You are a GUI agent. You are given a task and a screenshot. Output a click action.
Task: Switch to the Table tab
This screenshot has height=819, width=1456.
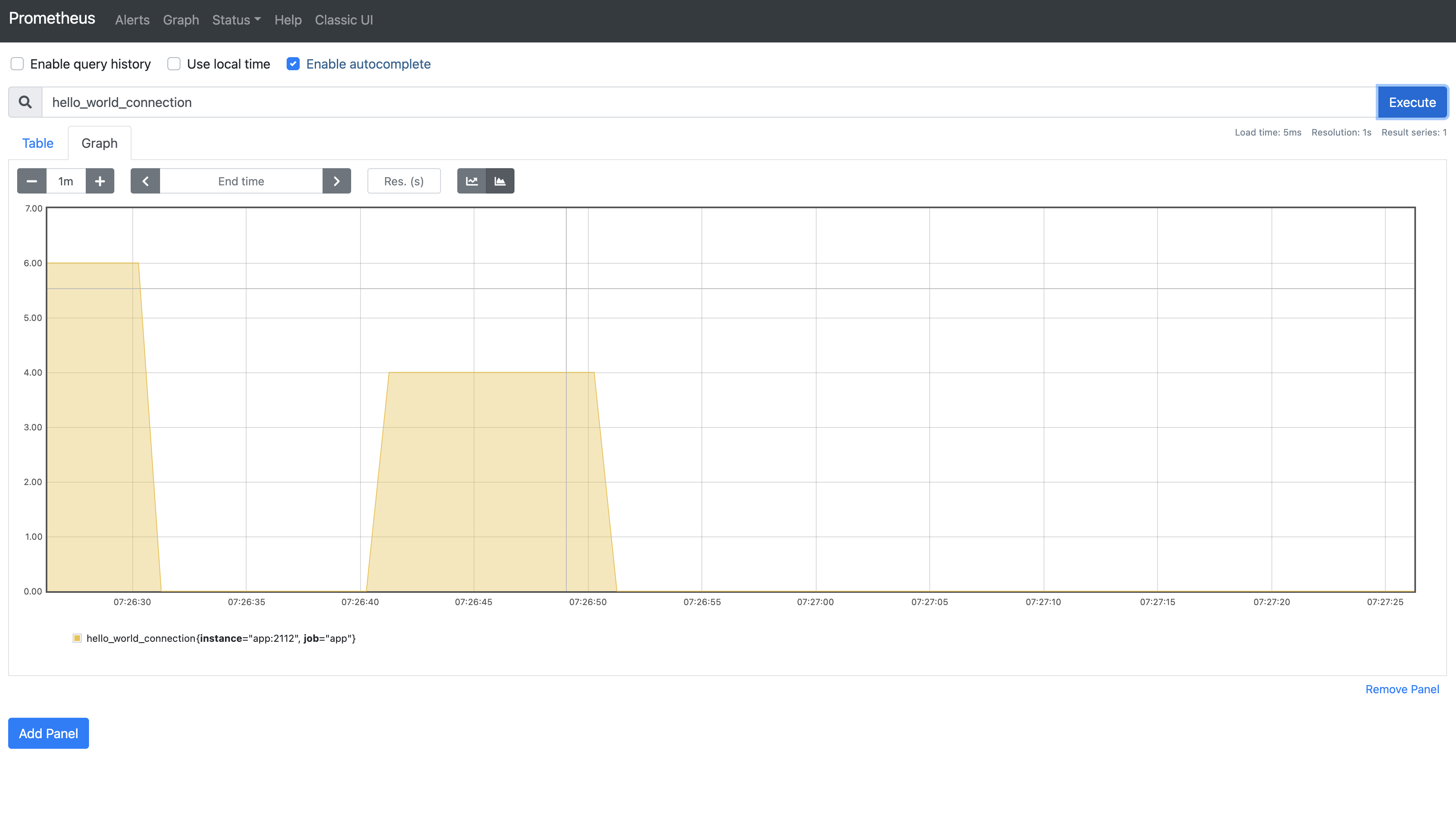pyautogui.click(x=38, y=143)
